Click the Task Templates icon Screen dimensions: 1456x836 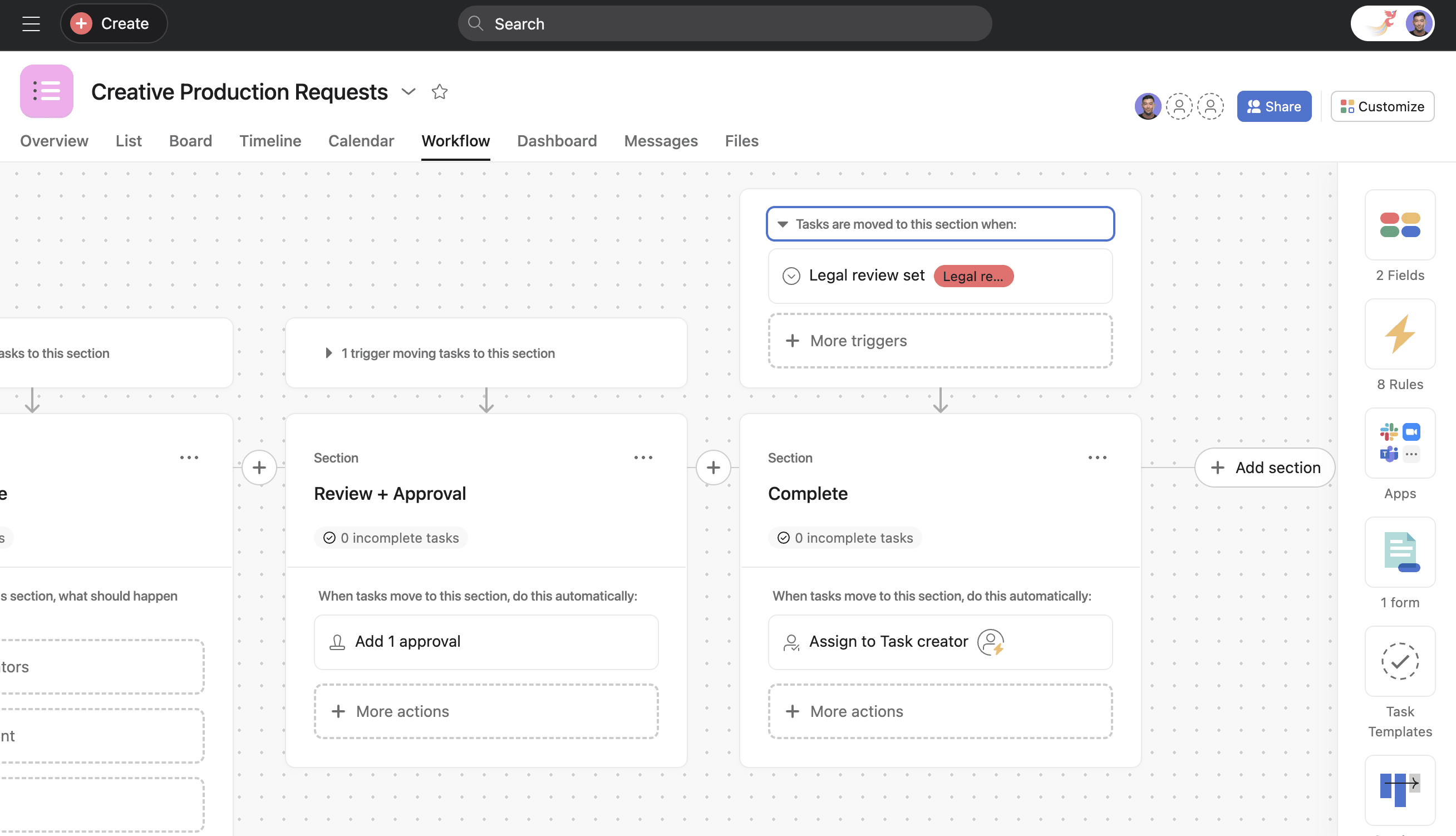[1400, 661]
